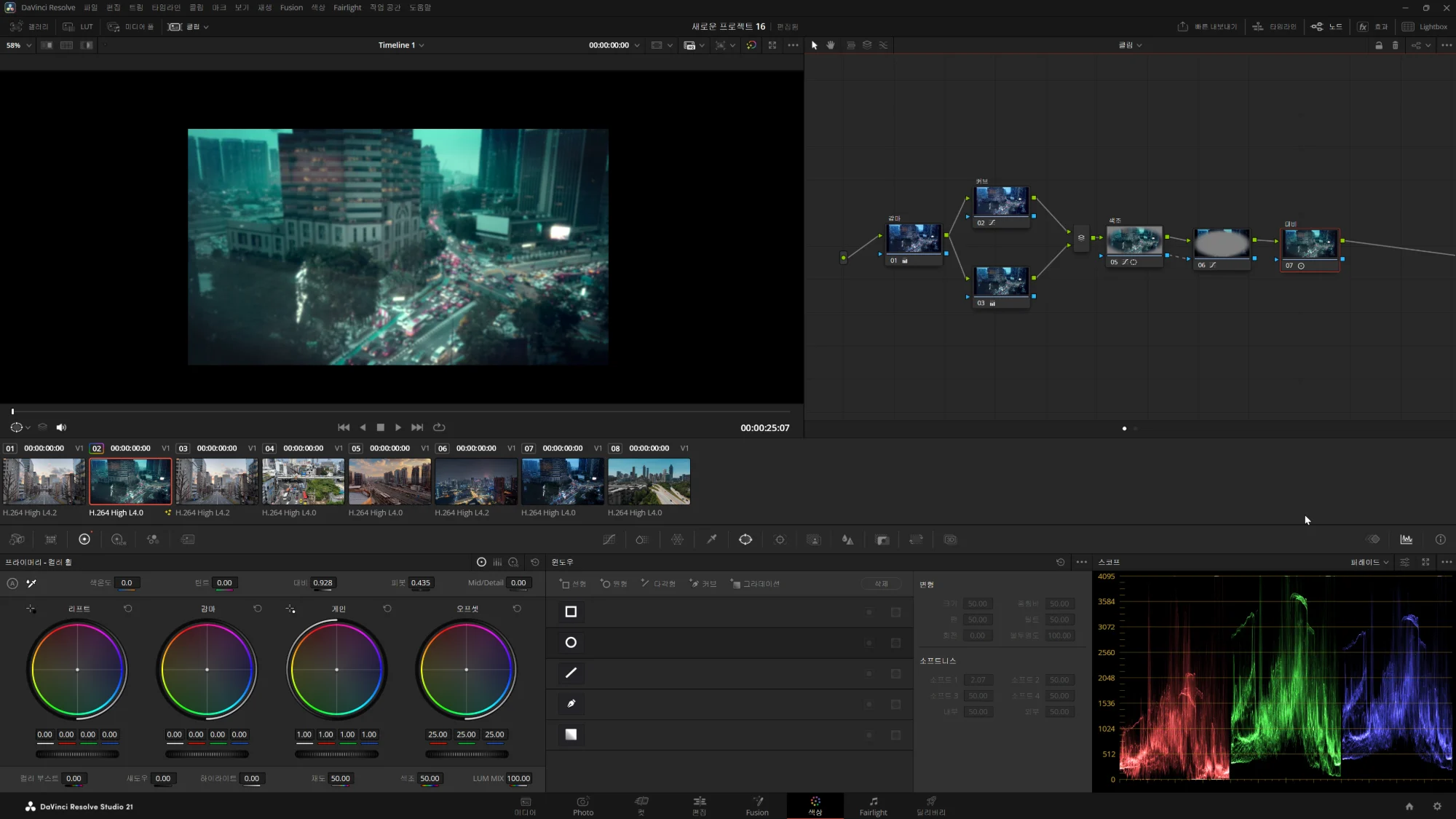Select the Power Windows palette icon
The width and height of the screenshot is (1456, 819).
pyautogui.click(x=745, y=539)
